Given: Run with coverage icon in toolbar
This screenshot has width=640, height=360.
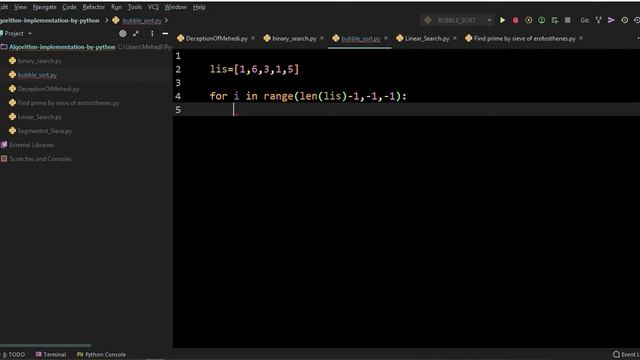Looking at the screenshot, I should click(x=529, y=20).
